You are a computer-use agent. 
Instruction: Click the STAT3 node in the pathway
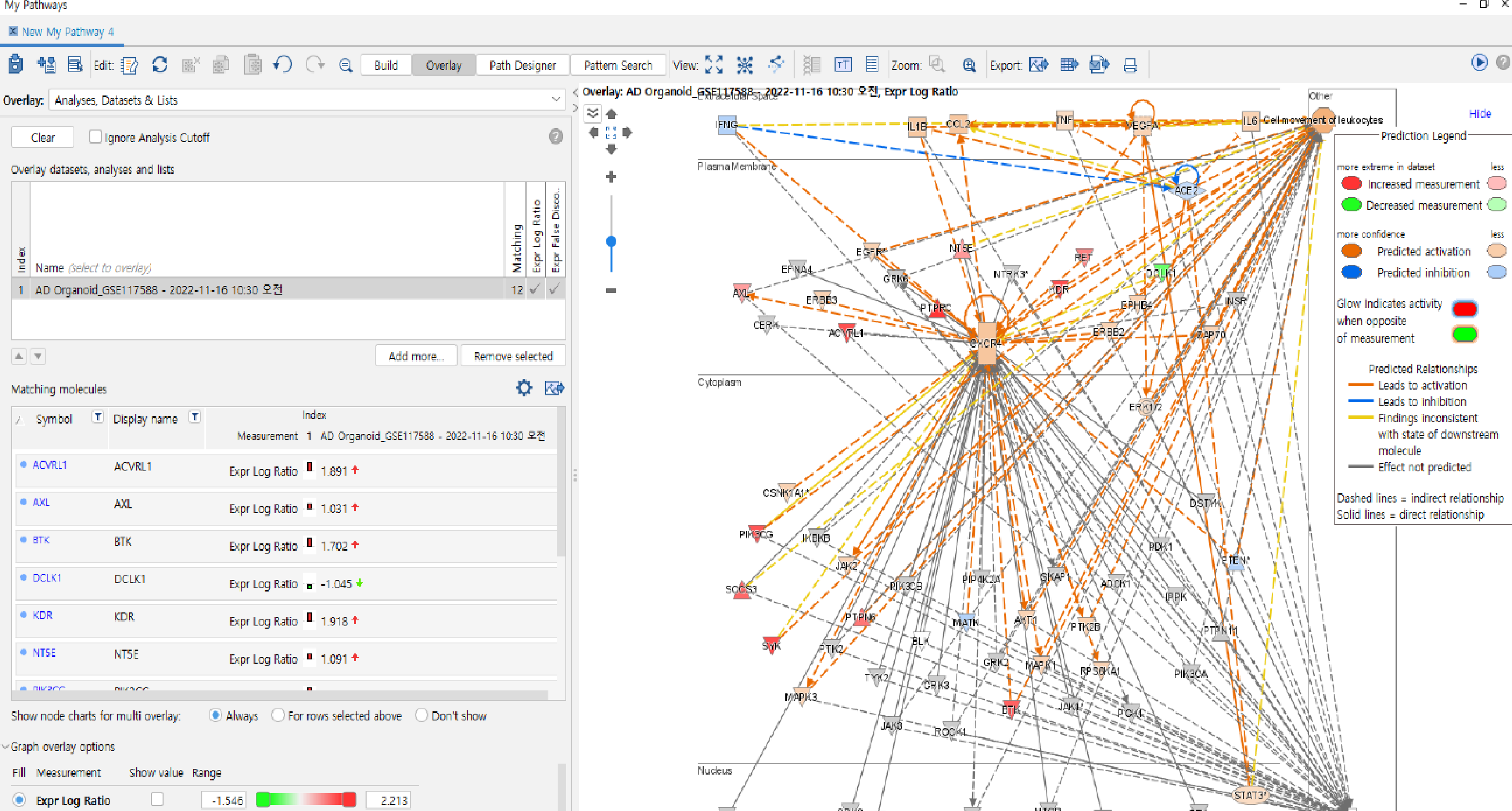[x=1250, y=795]
